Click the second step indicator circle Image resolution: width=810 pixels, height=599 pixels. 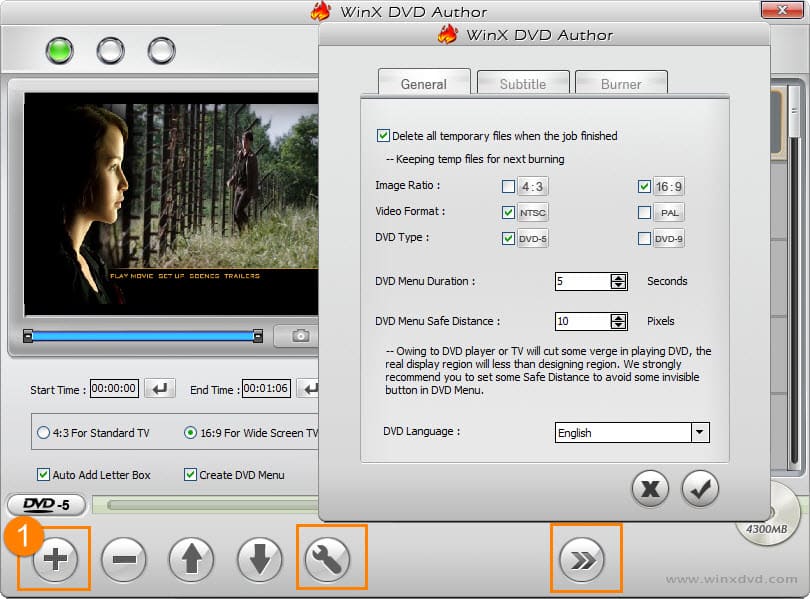(x=111, y=51)
